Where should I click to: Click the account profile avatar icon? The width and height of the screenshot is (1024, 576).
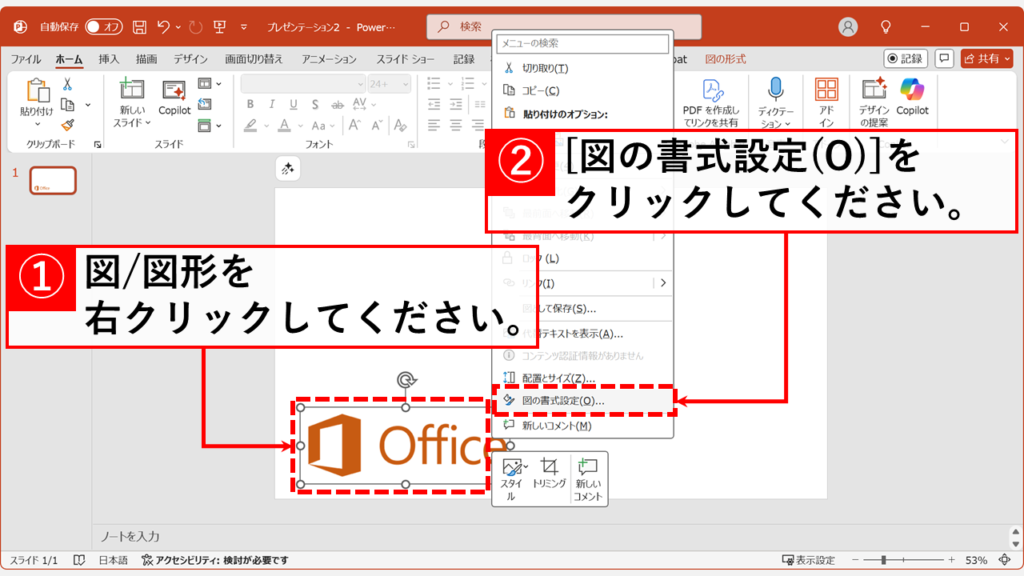(x=848, y=27)
